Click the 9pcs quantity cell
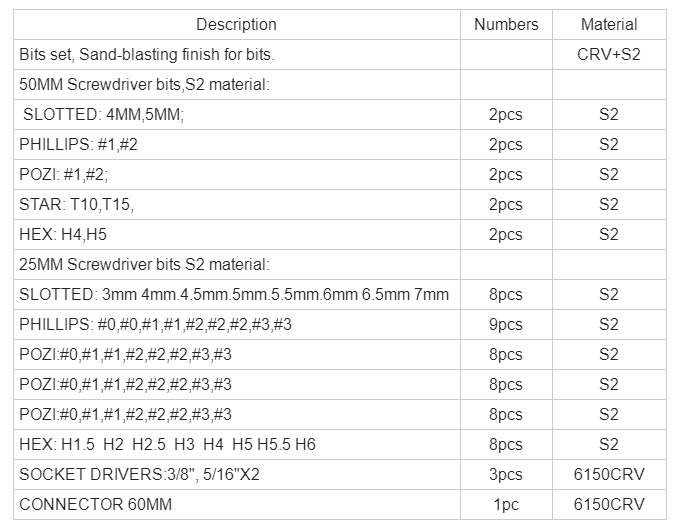 [506, 324]
